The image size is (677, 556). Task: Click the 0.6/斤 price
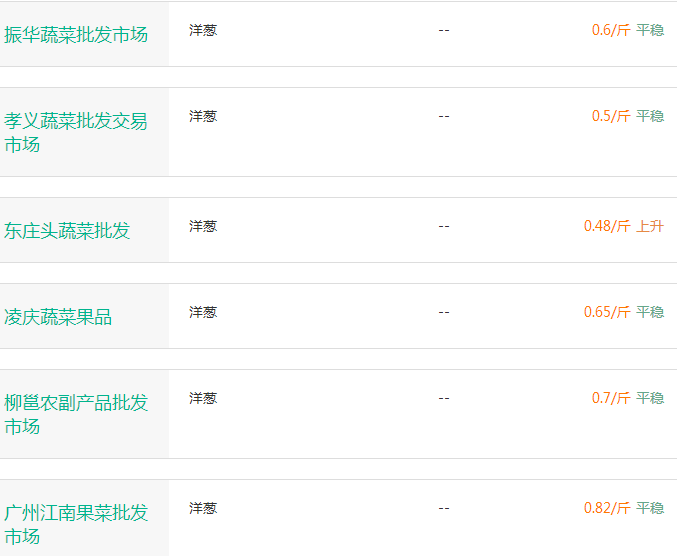coord(611,30)
